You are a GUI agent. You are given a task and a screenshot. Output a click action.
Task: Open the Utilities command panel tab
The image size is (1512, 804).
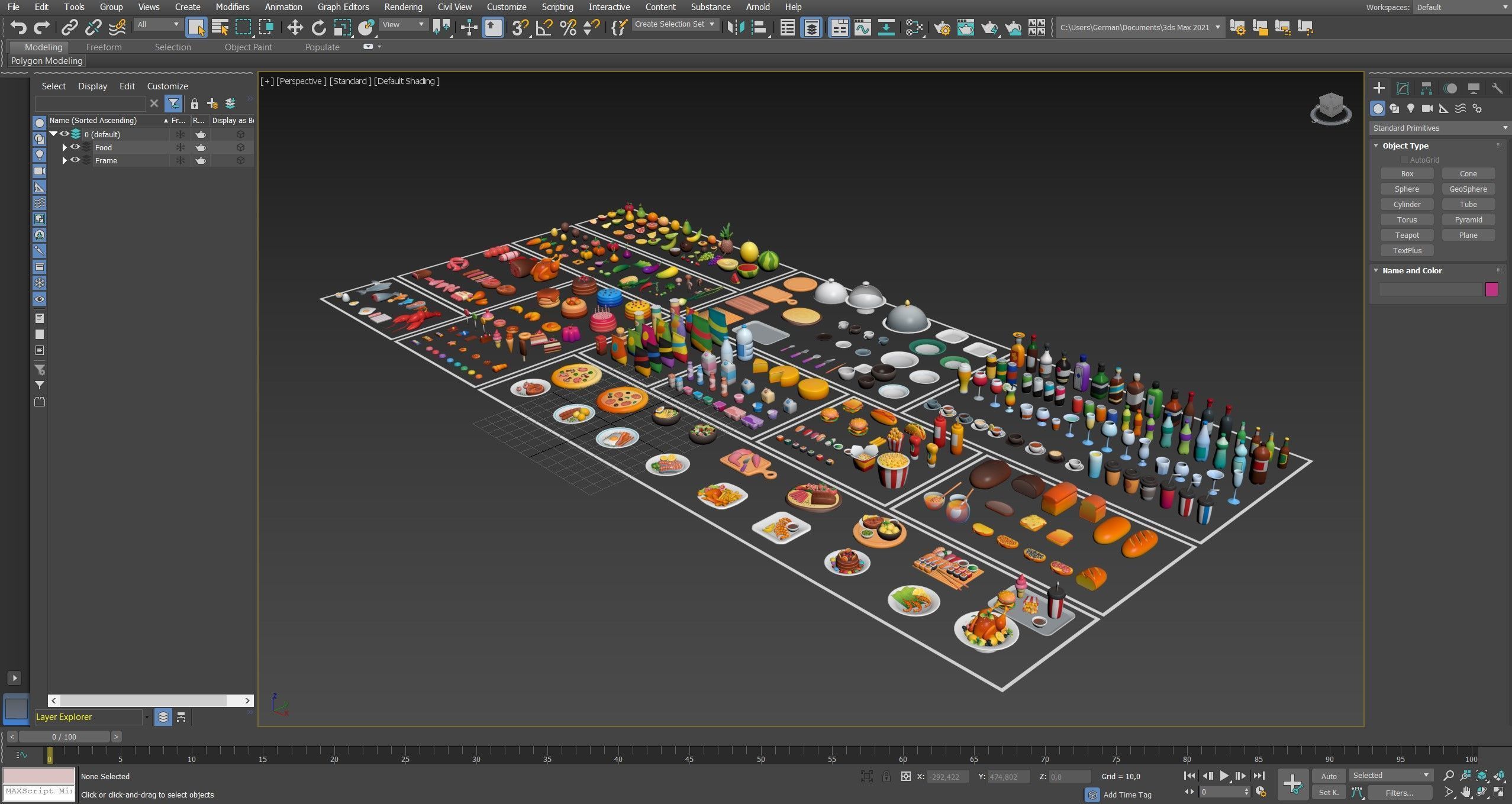tap(1497, 88)
